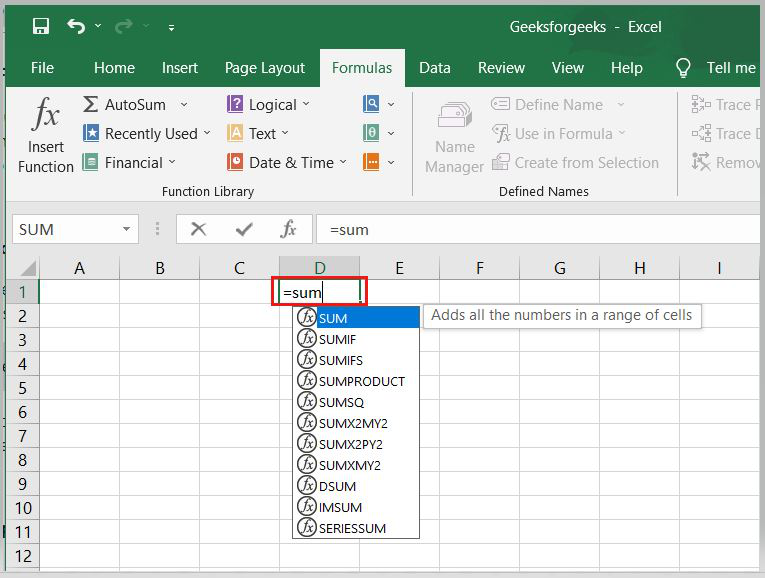Click inside the formula bar text field

(x=539, y=229)
